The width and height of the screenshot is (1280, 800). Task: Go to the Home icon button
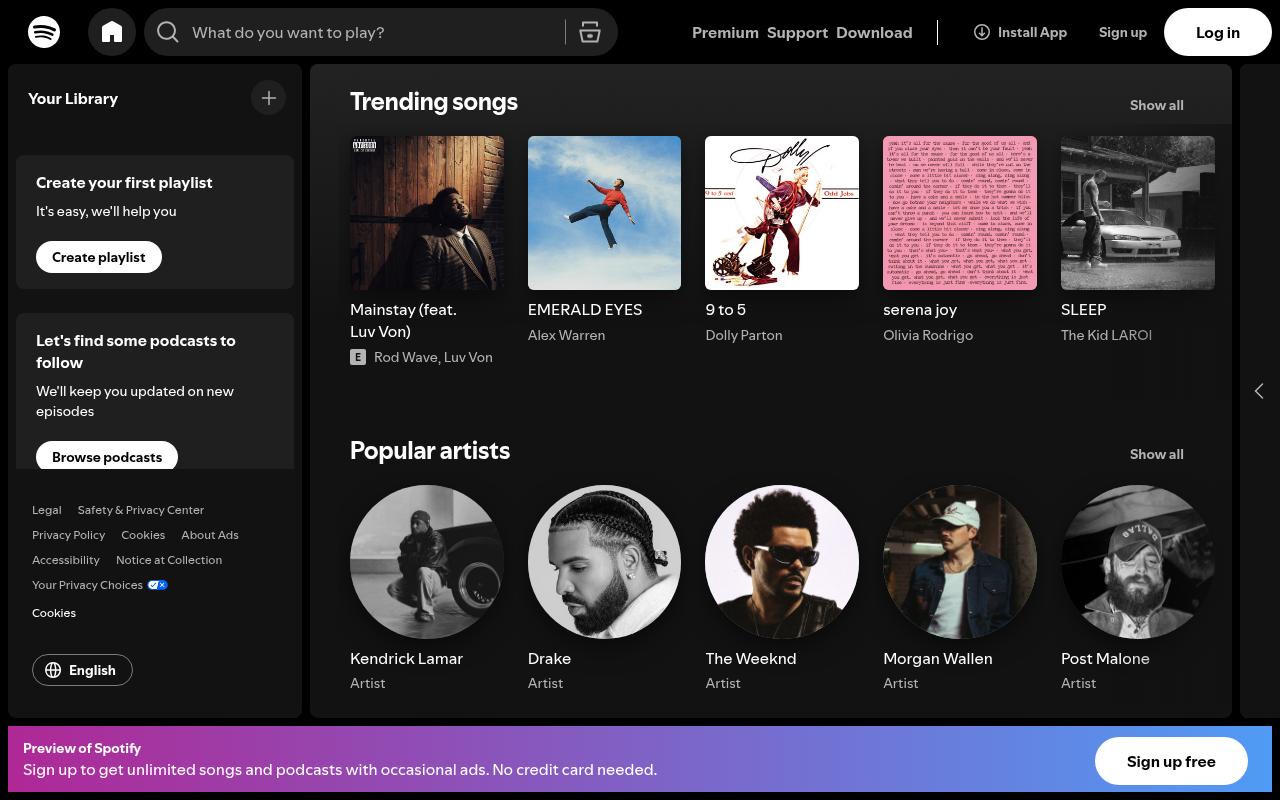point(112,32)
